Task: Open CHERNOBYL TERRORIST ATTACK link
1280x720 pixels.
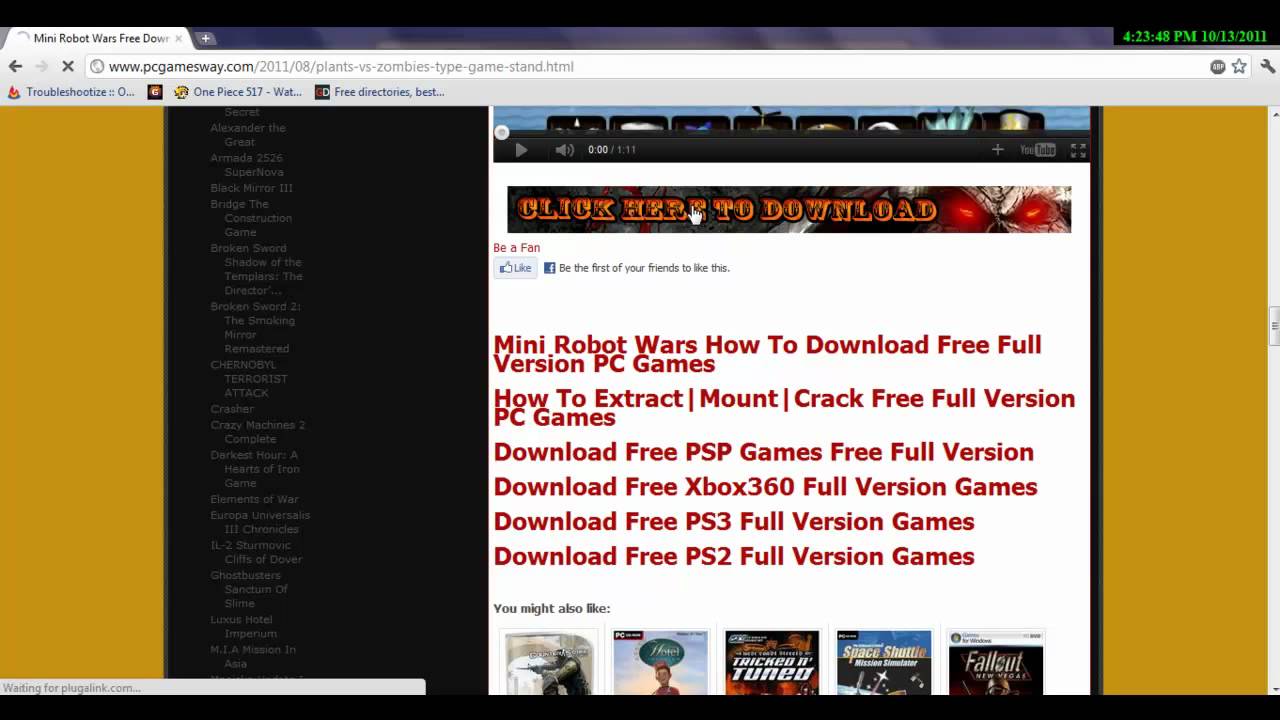Action: (x=249, y=379)
